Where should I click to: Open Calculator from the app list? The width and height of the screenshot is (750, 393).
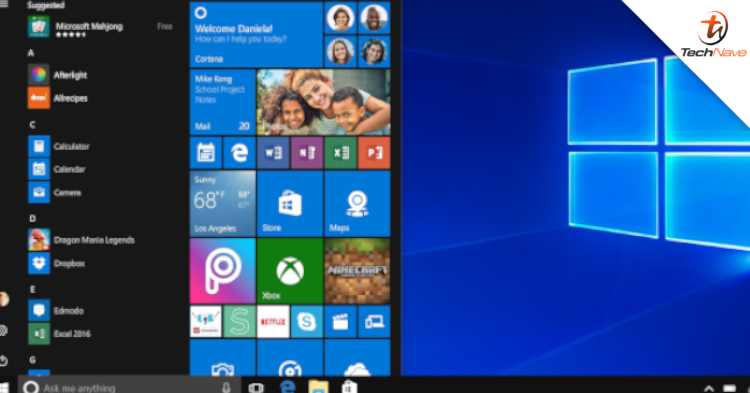(x=59, y=146)
